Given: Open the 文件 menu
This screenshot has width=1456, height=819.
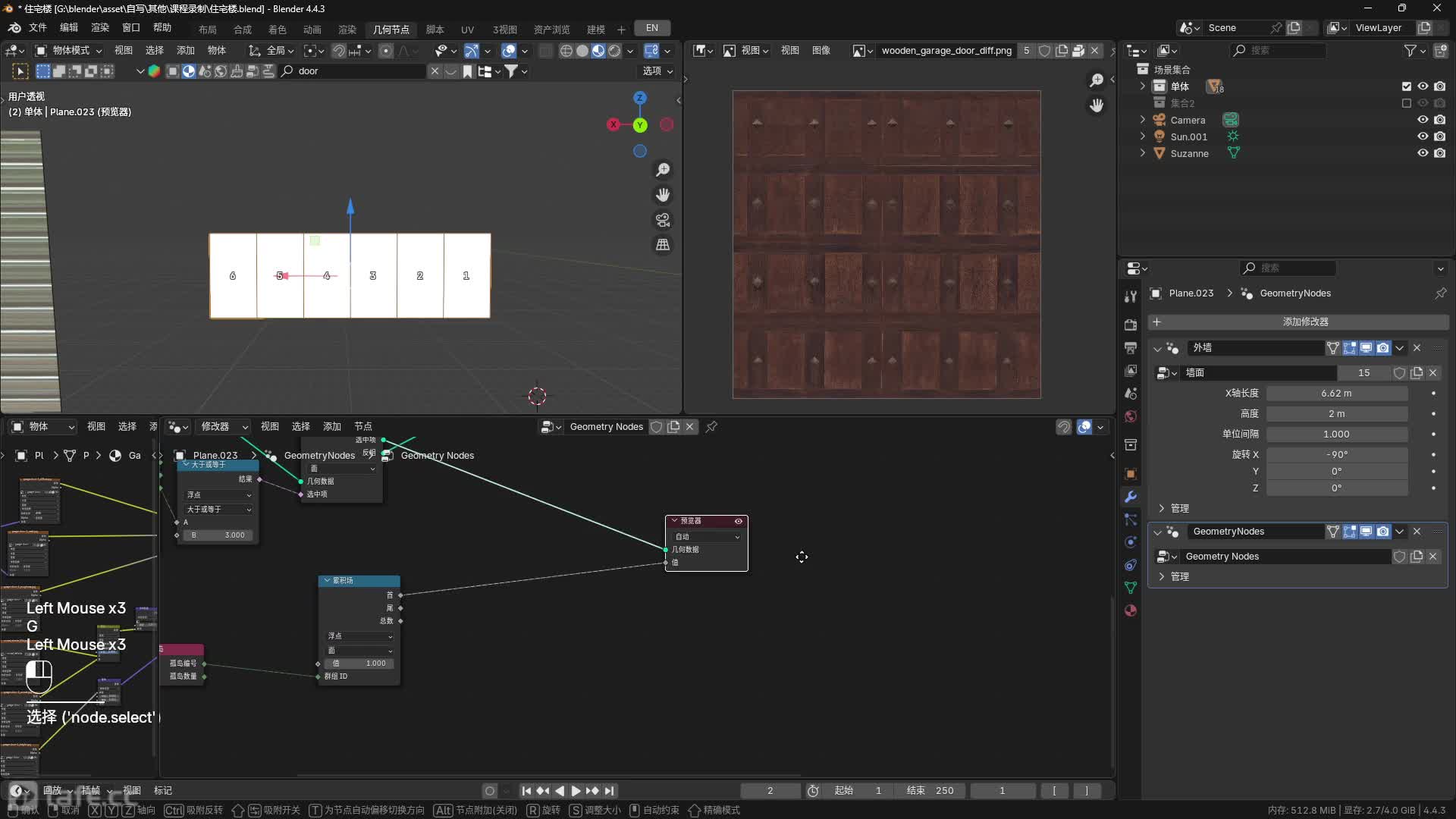Looking at the screenshot, I should tap(38, 28).
